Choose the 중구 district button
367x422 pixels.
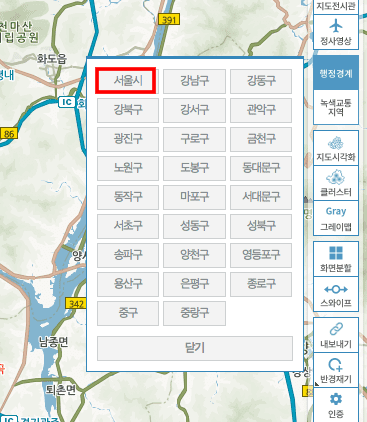pos(128,313)
